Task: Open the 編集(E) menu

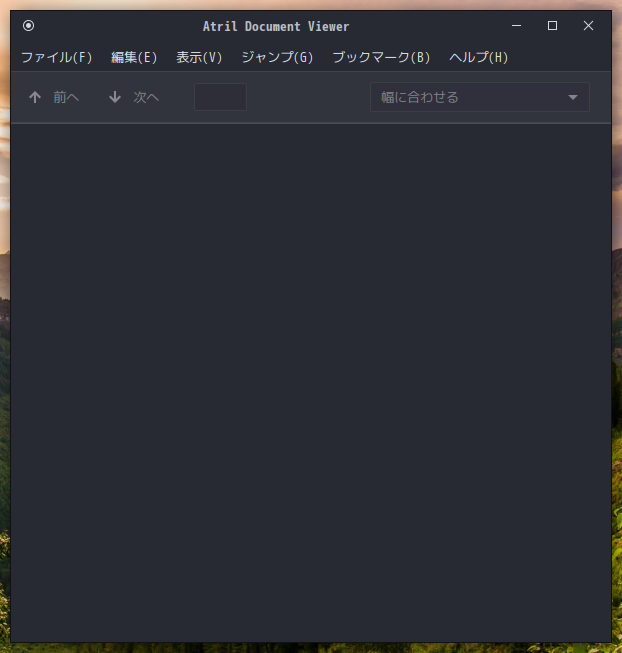Action: (x=134, y=57)
